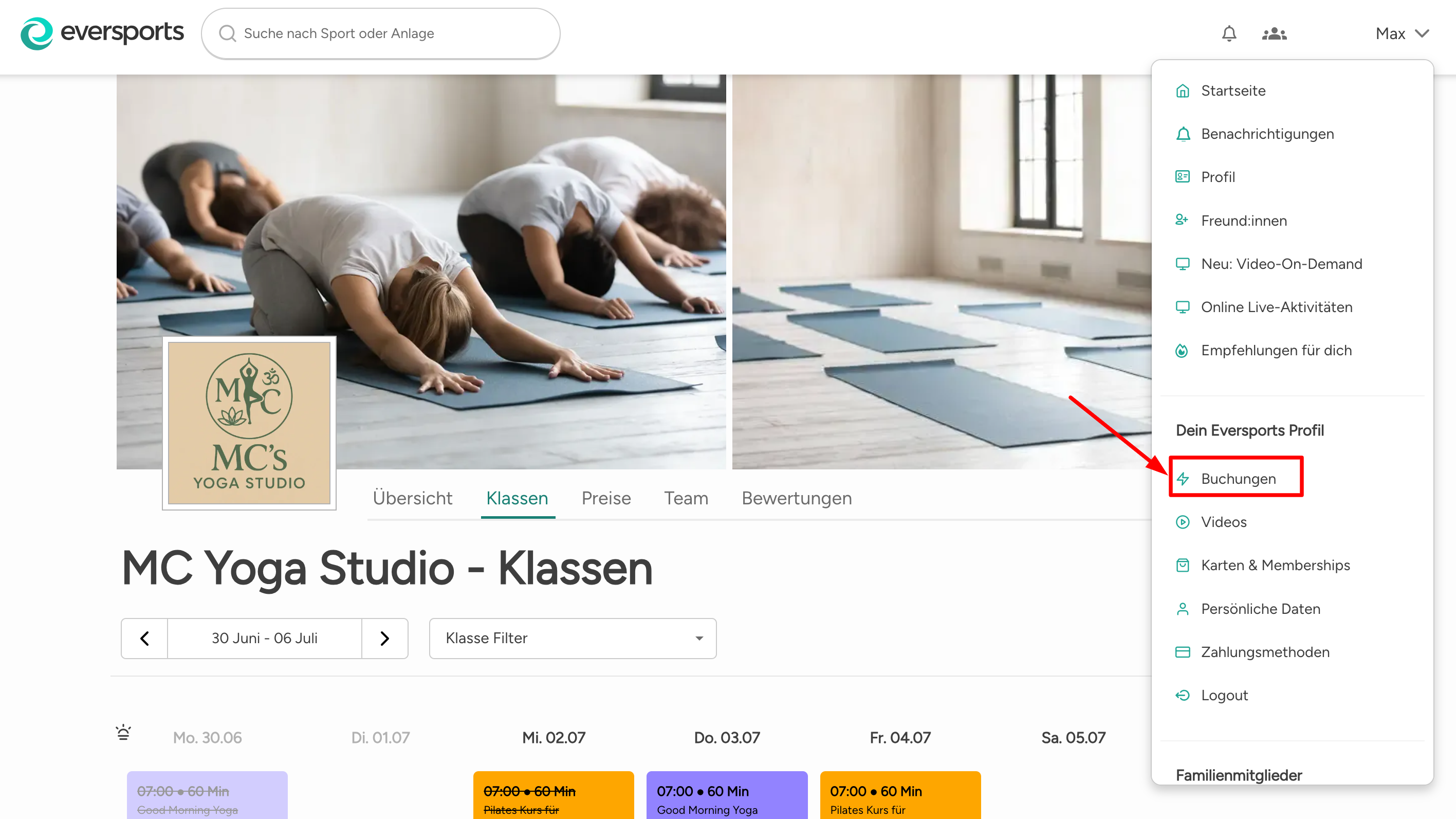Click the Zahlungsmethoden card icon
1456x819 pixels.
(1182, 652)
